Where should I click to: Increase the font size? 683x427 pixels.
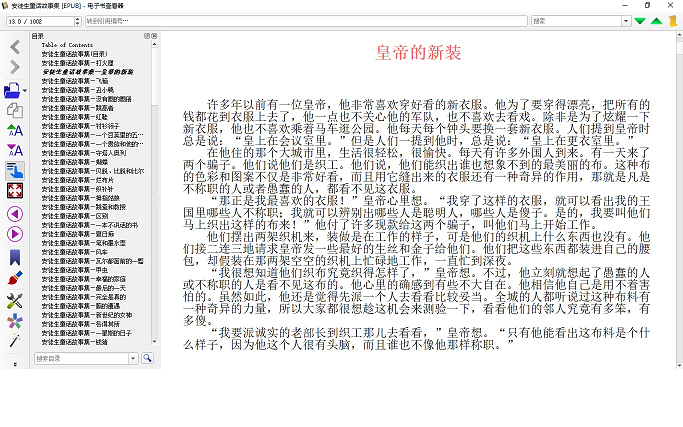[x=14, y=130]
